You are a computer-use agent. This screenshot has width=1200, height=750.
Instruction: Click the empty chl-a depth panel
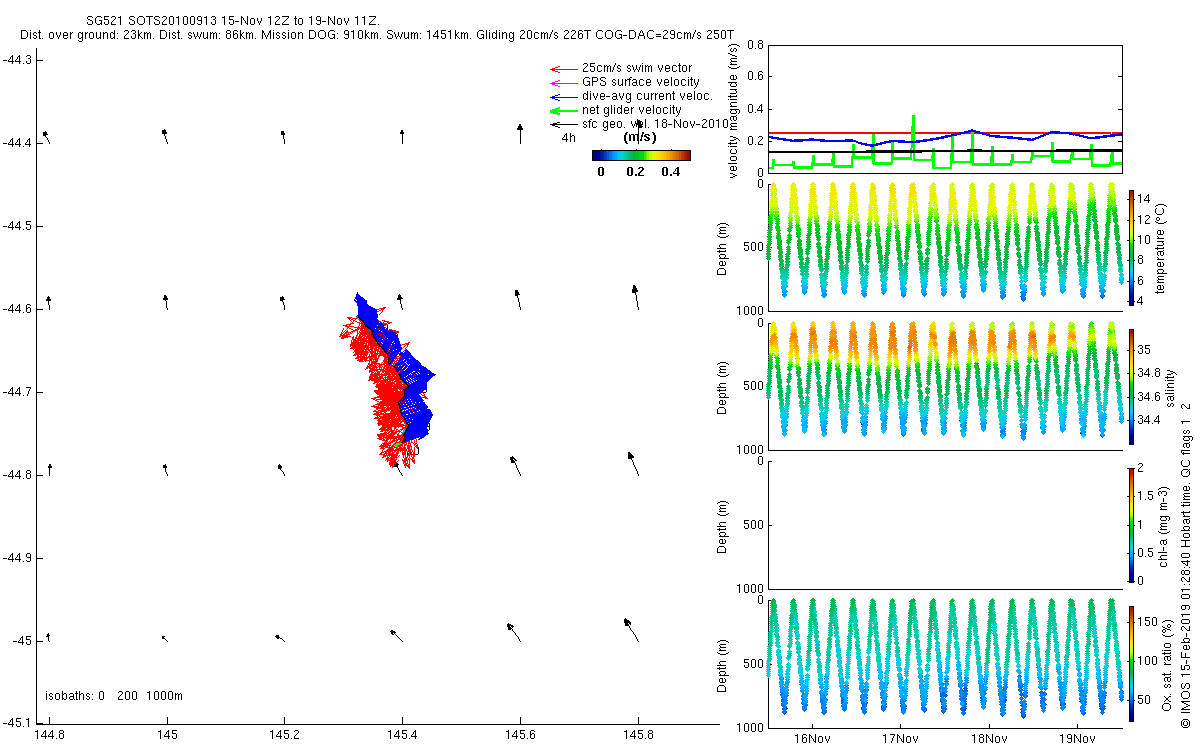[945, 524]
